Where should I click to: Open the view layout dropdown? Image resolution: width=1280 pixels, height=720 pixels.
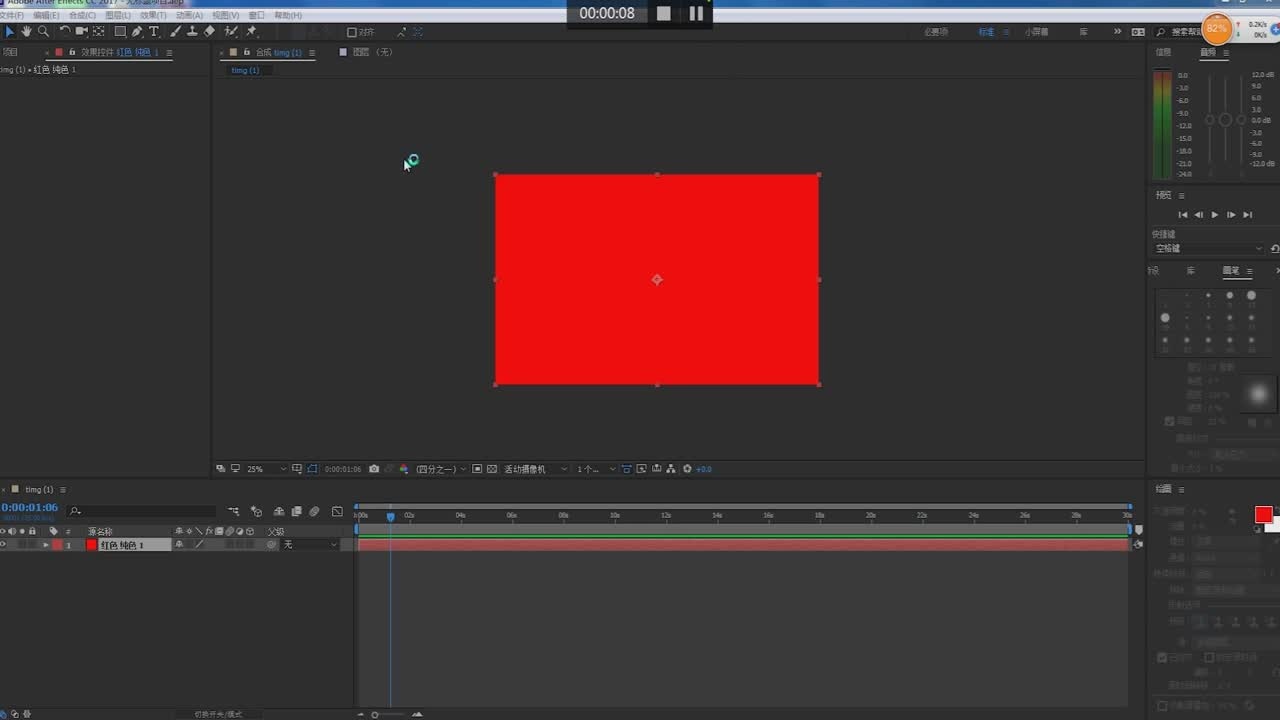(x=596, y=469)
